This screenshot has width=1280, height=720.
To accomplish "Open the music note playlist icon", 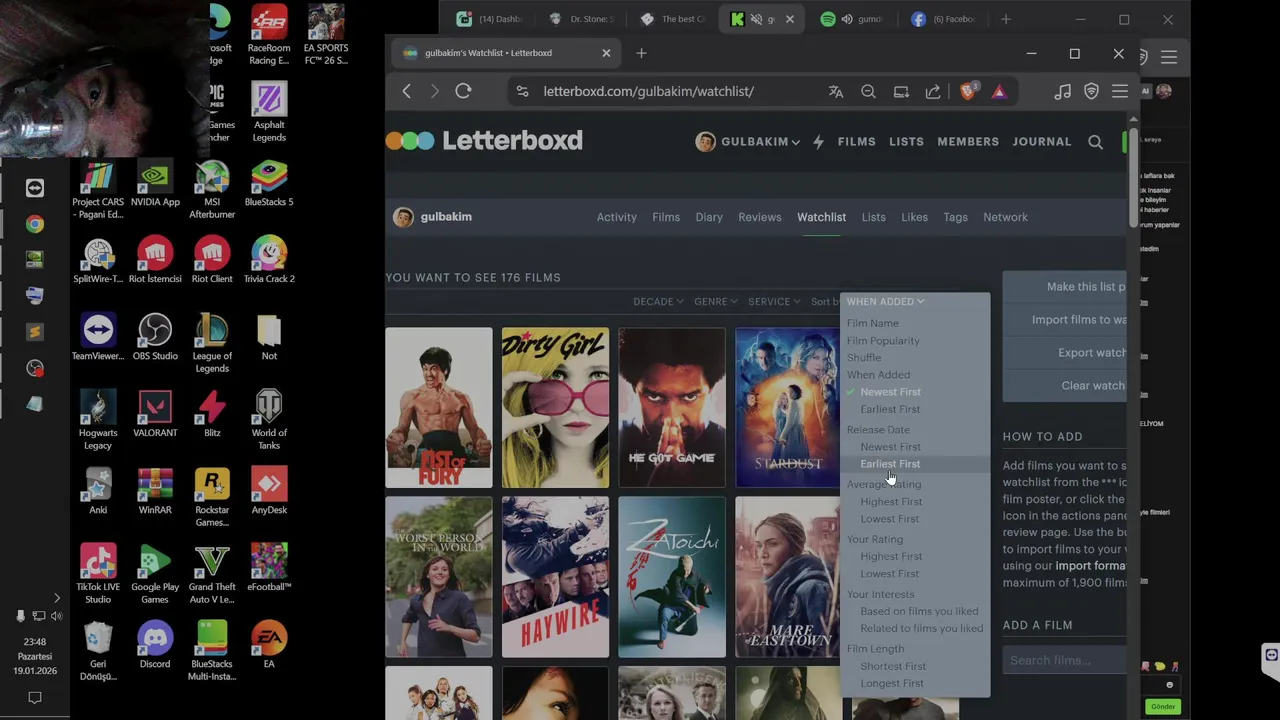I will 1063,91.
